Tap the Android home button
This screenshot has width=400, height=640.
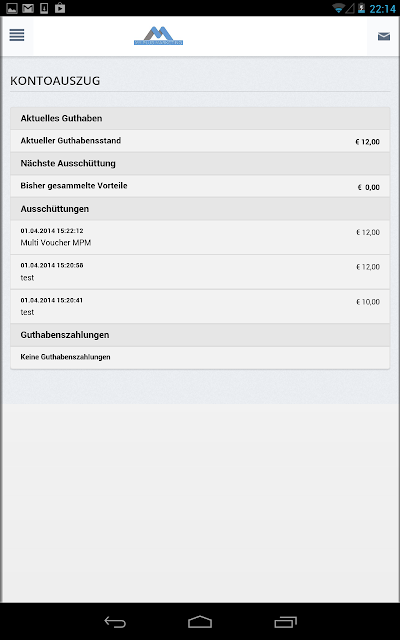(x=200, y=622)
